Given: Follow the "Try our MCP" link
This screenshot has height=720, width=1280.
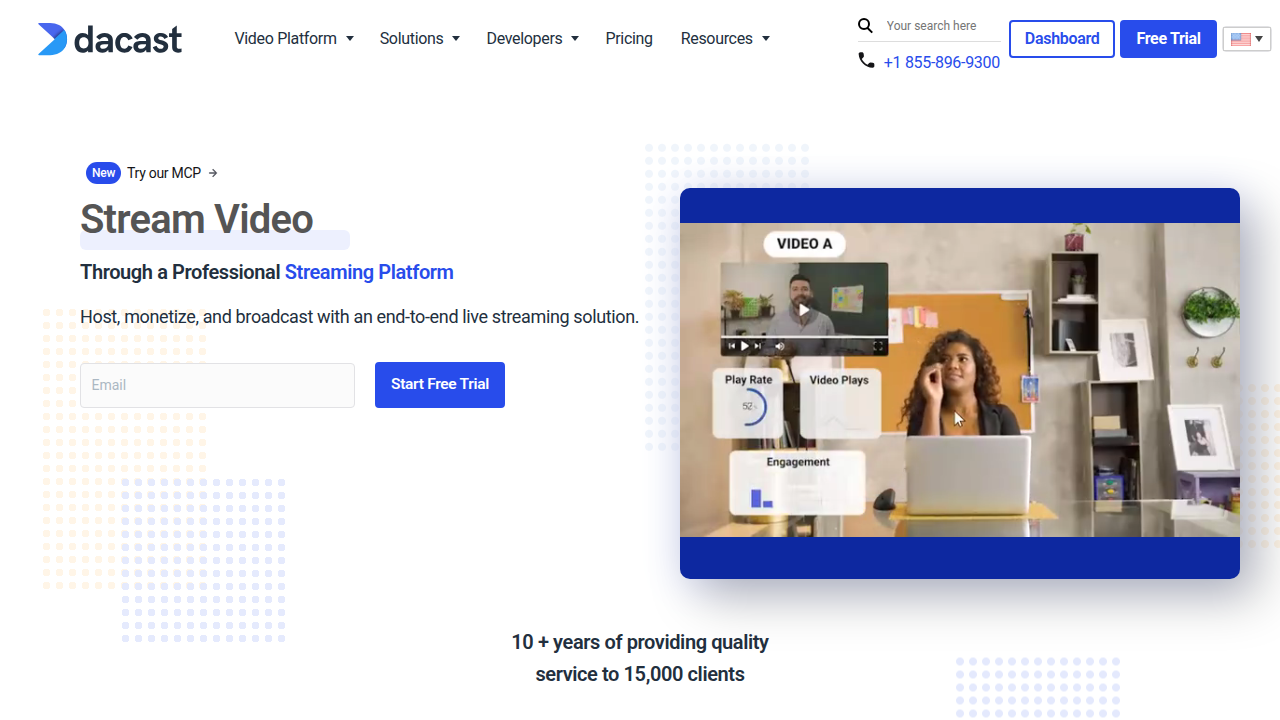Looking at the screenshot, I should pyautogui.click(x=172, y=173).
